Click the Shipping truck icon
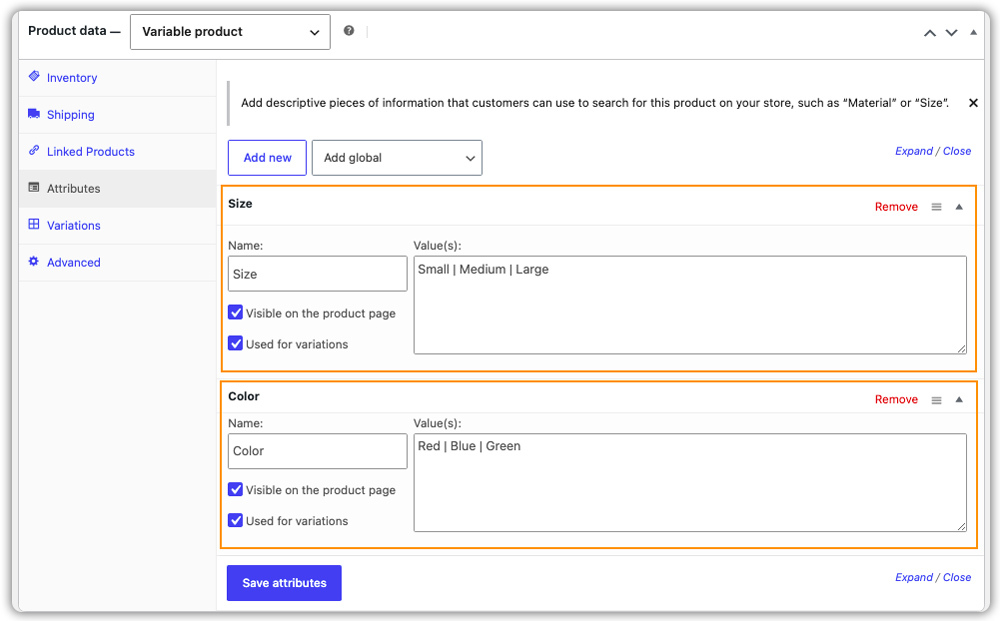1000x621 pixels. [34, 113]
